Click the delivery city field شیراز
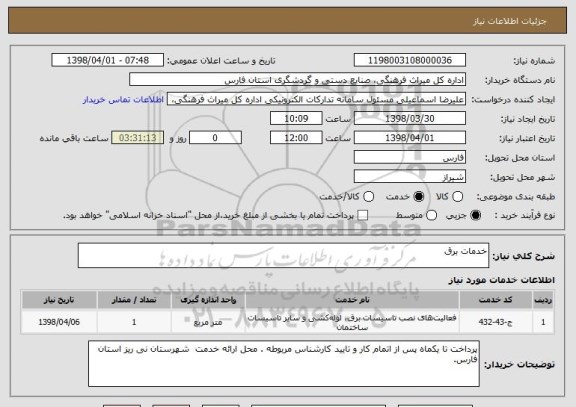This screenshot has height=407, width=576. point(410,177)
